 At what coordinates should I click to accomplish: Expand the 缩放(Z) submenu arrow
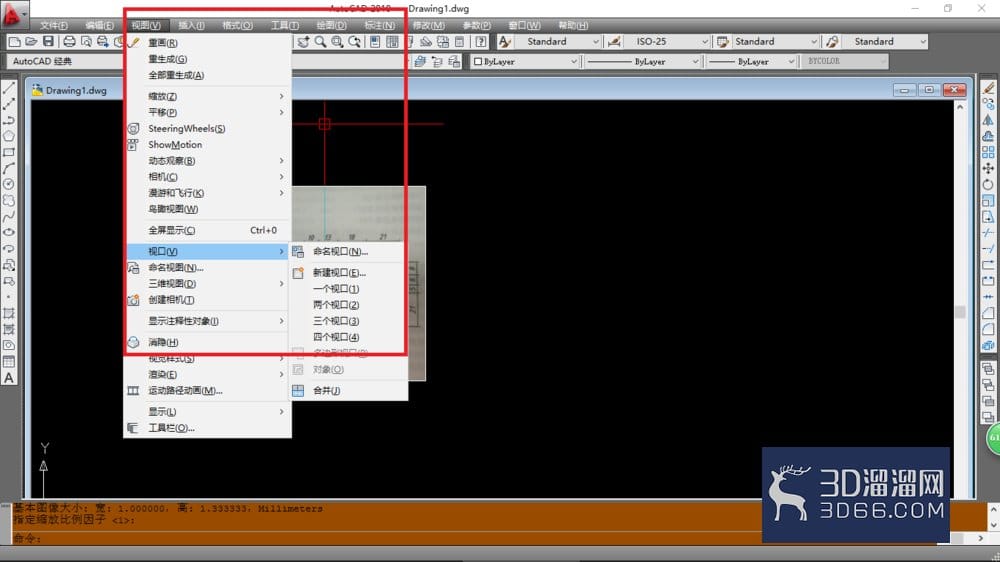[281, 96]
